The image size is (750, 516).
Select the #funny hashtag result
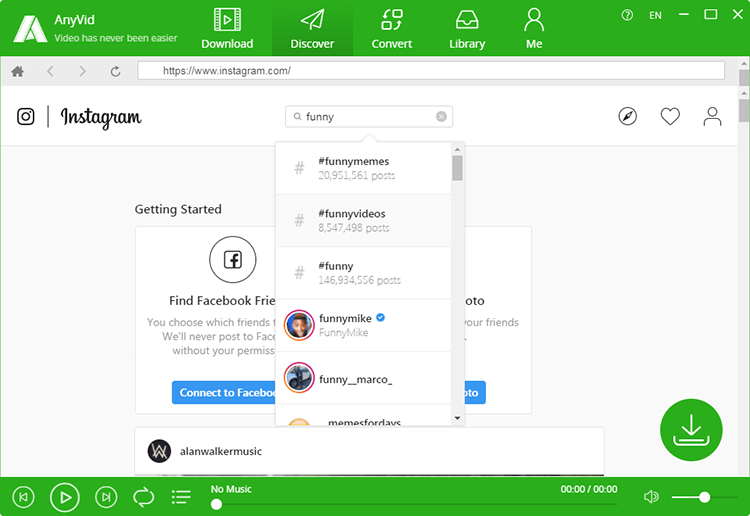coord(364,273)
